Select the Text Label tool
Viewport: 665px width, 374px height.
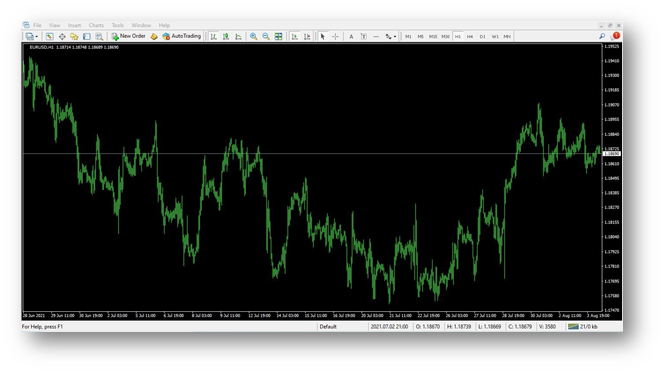[363, 36]
